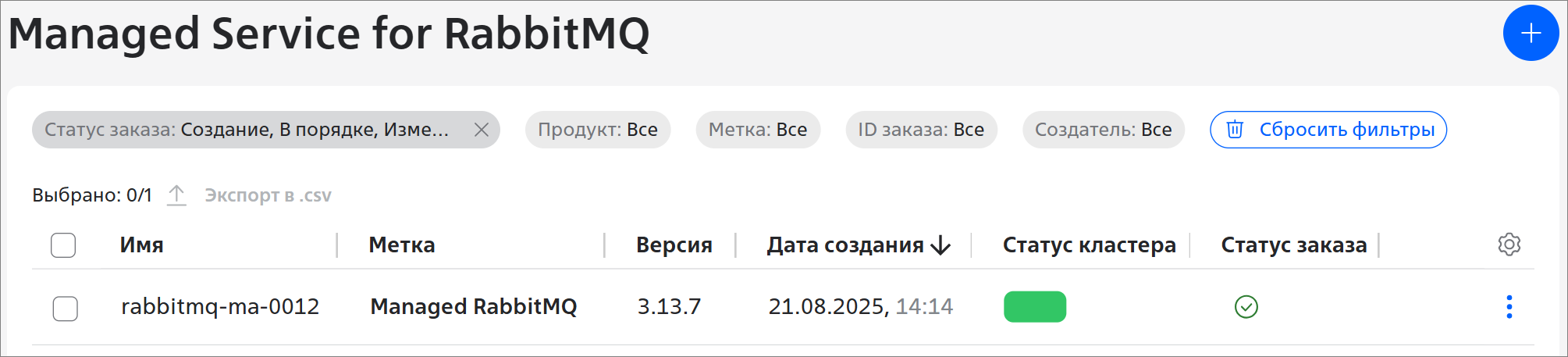This screenshot has height=357, width=1568.
Task: Open three-dot menu for rabbitmq-ma-0012
Action: tap(1509, 307)
